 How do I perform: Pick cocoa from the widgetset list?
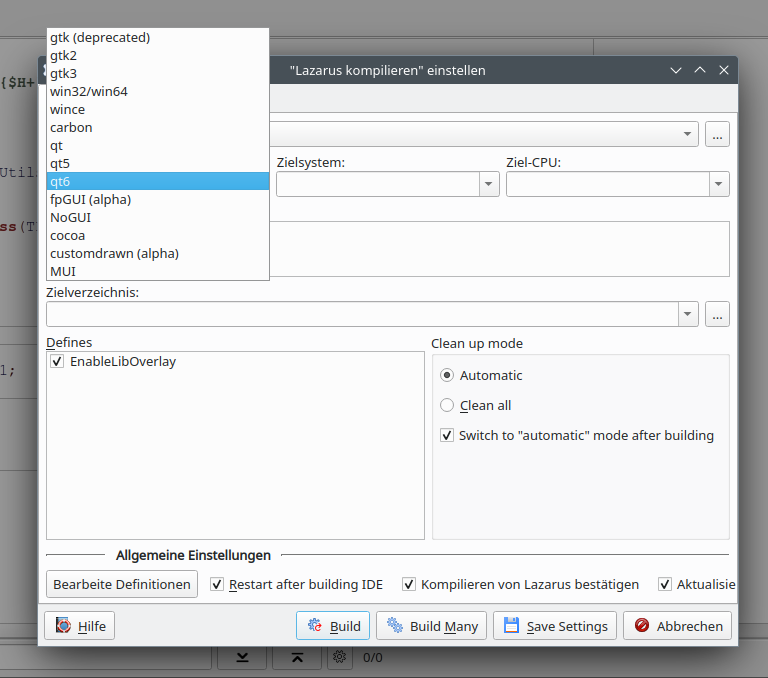click(68, 236)
